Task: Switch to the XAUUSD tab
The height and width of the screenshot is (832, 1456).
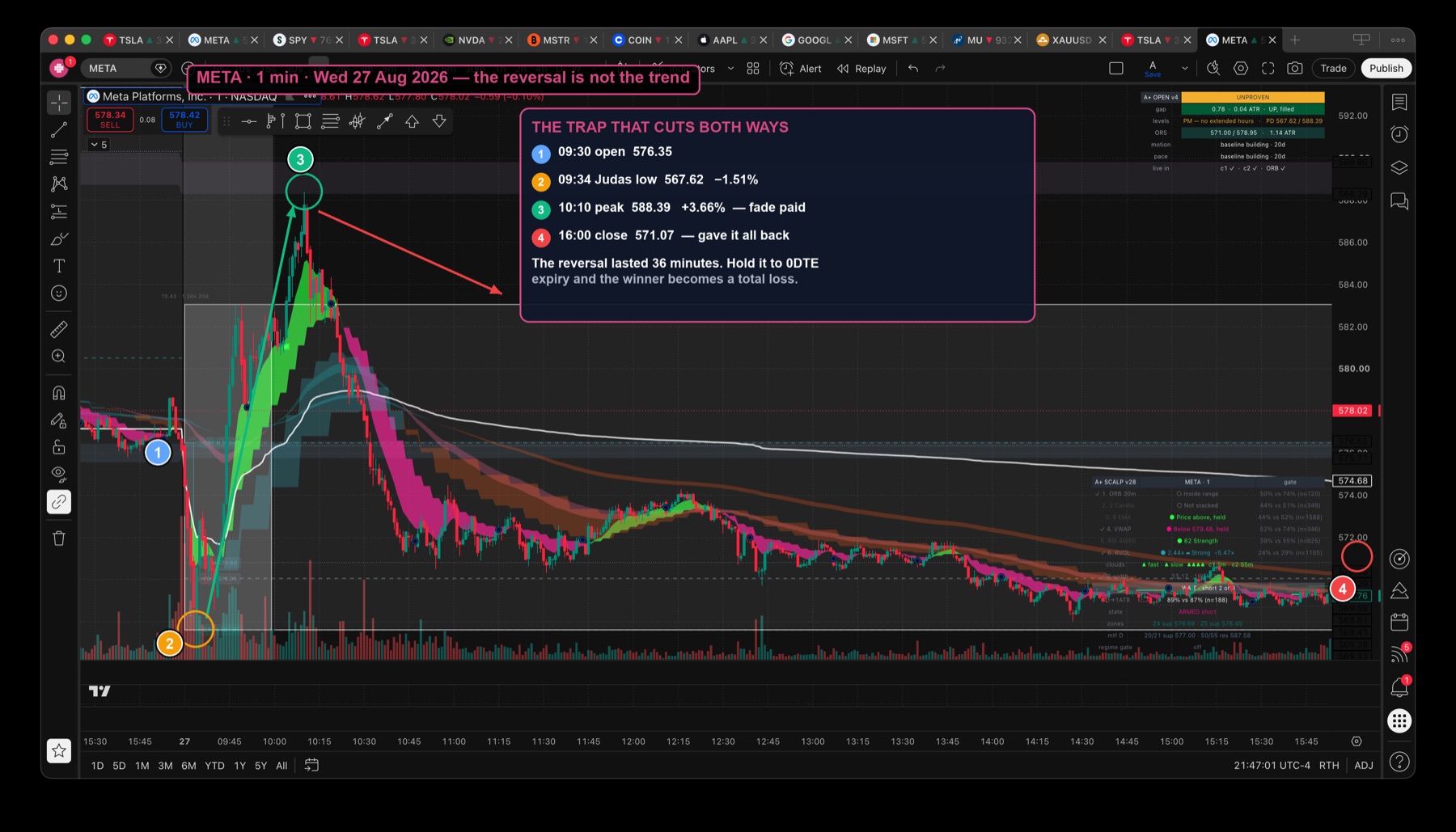Action: (x=1065, y=40)
